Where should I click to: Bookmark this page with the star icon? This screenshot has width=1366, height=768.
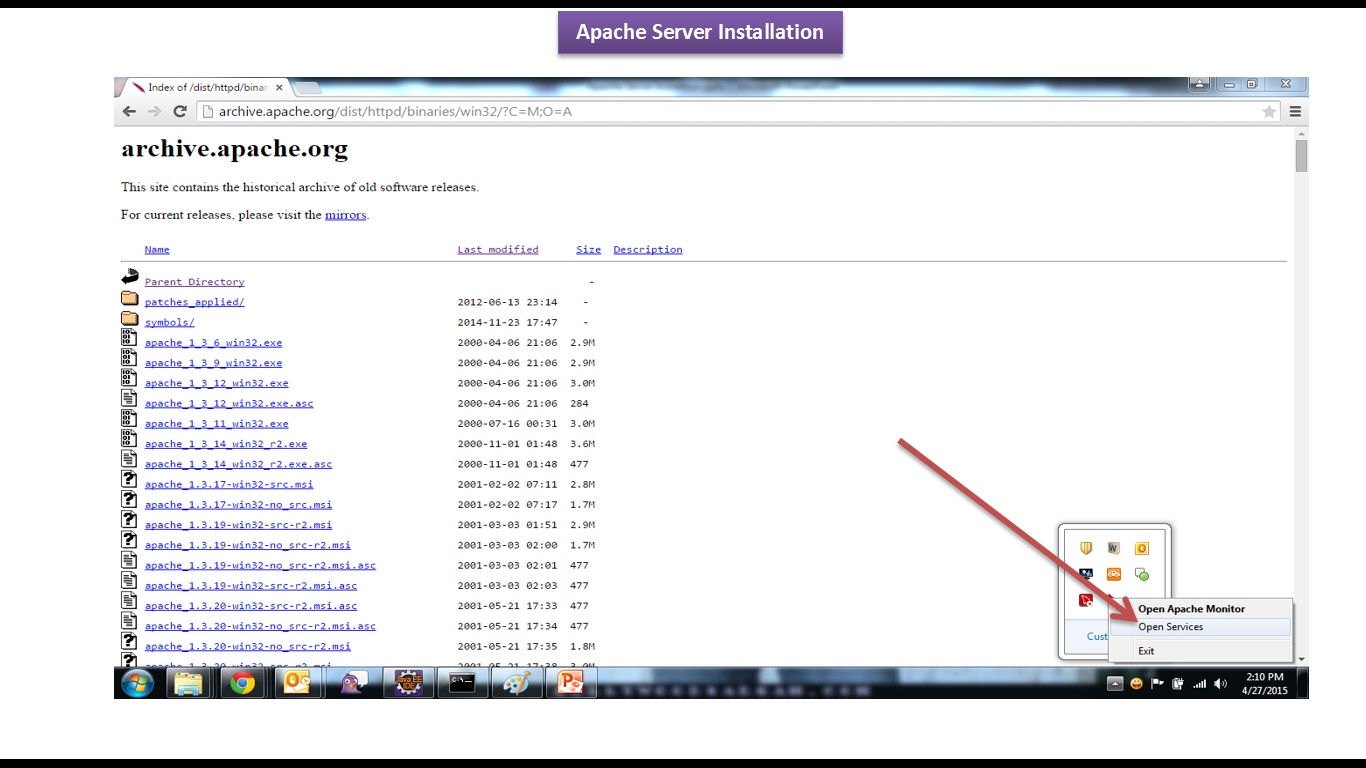(x=1269, y=112)
